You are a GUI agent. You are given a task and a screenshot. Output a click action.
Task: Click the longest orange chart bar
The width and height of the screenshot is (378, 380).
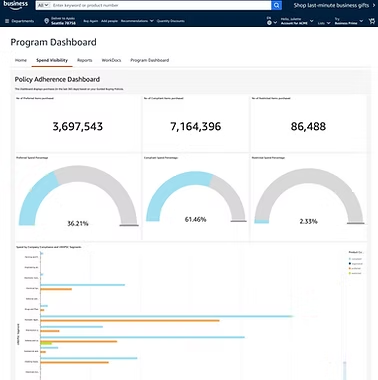(x=130, y=321)
